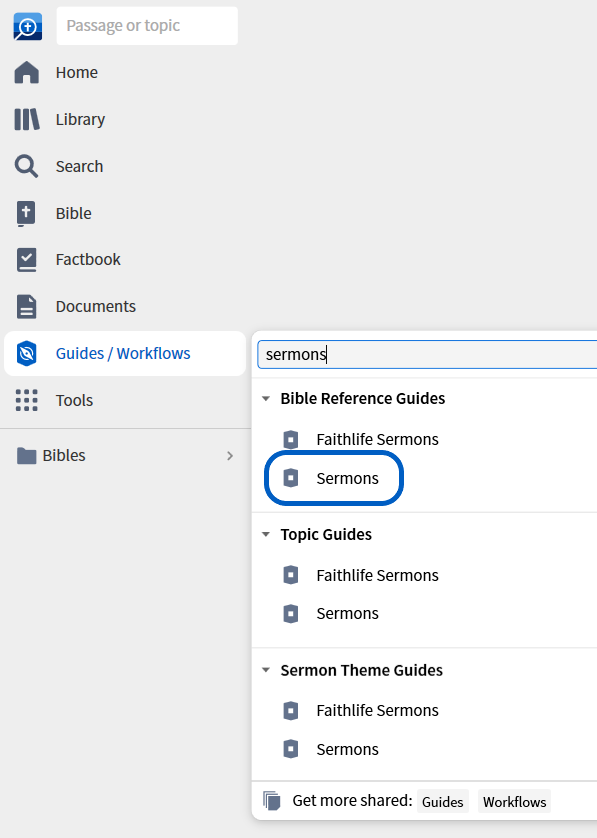Open Faithlife Sermons text in Sermon Theme Guides
This screenshot has width=597, height=838.
tap(377, 711)
